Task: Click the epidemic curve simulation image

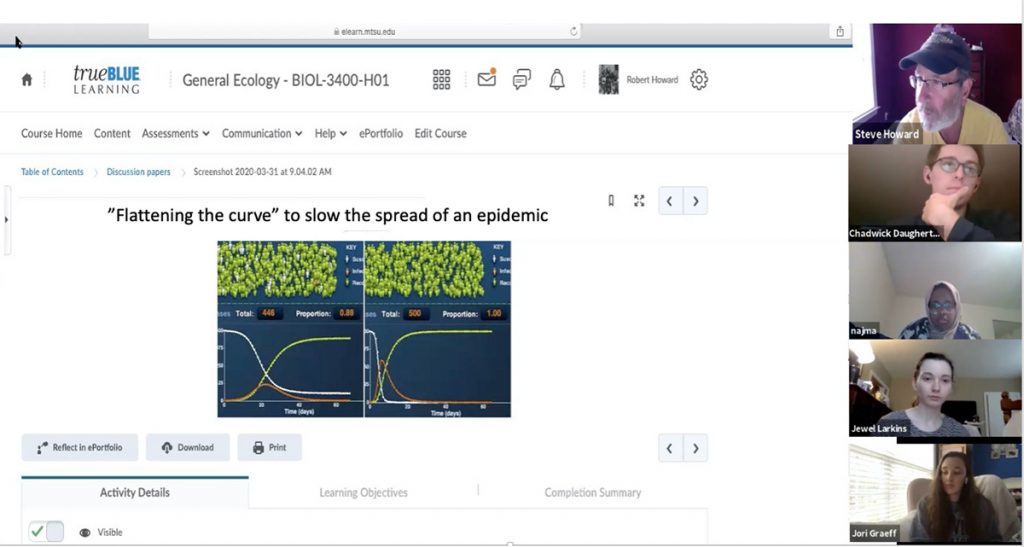Action: 364,328
